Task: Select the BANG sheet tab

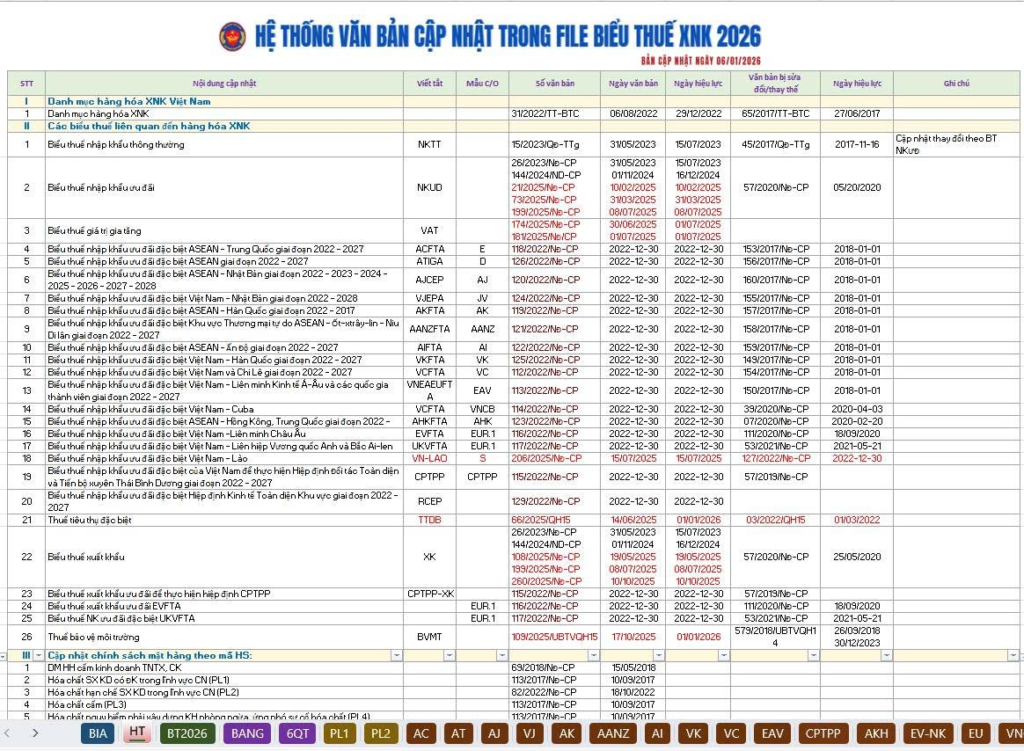Action: point(247,733)
